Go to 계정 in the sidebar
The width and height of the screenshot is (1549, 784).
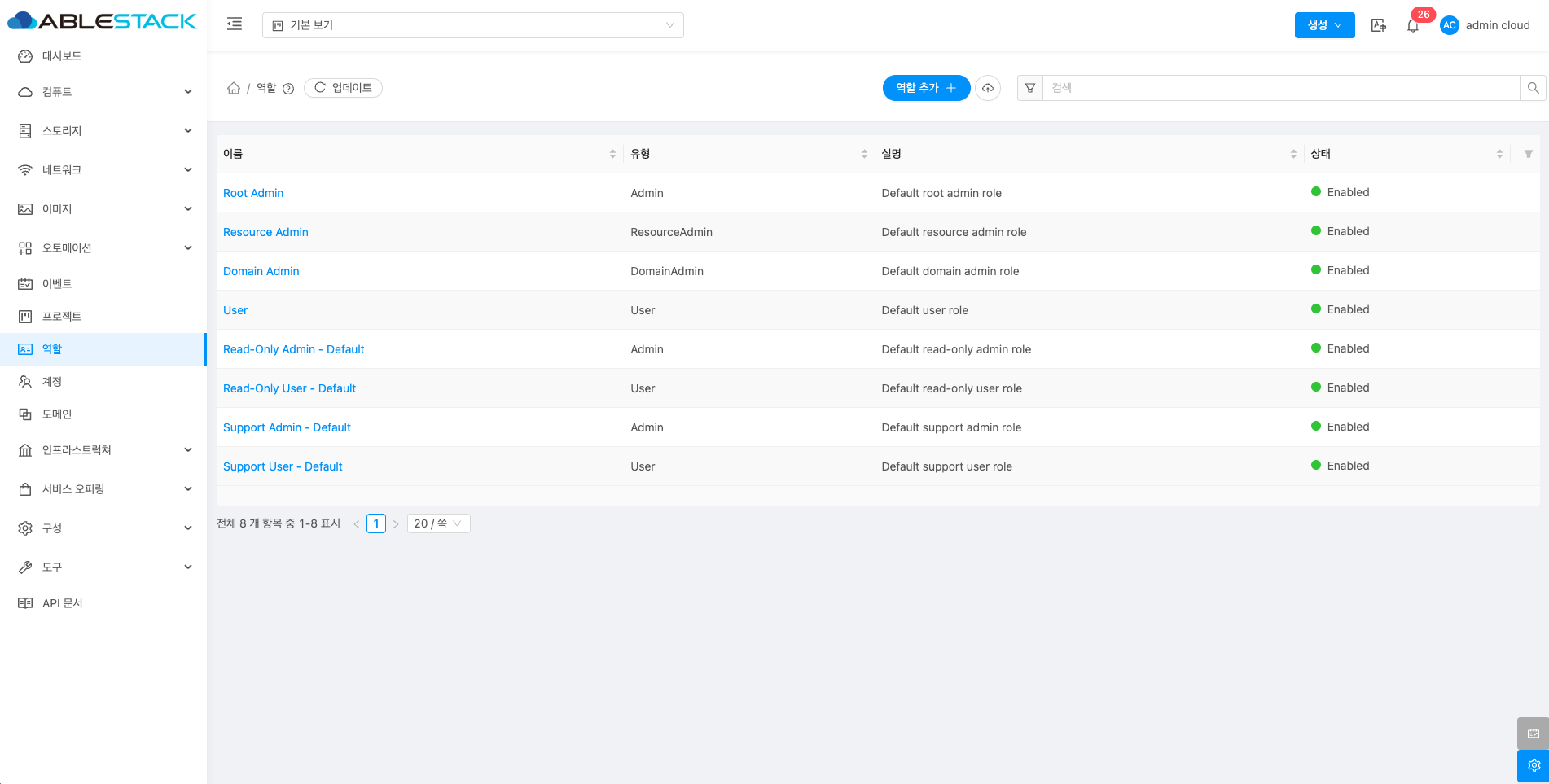(52, 382)
